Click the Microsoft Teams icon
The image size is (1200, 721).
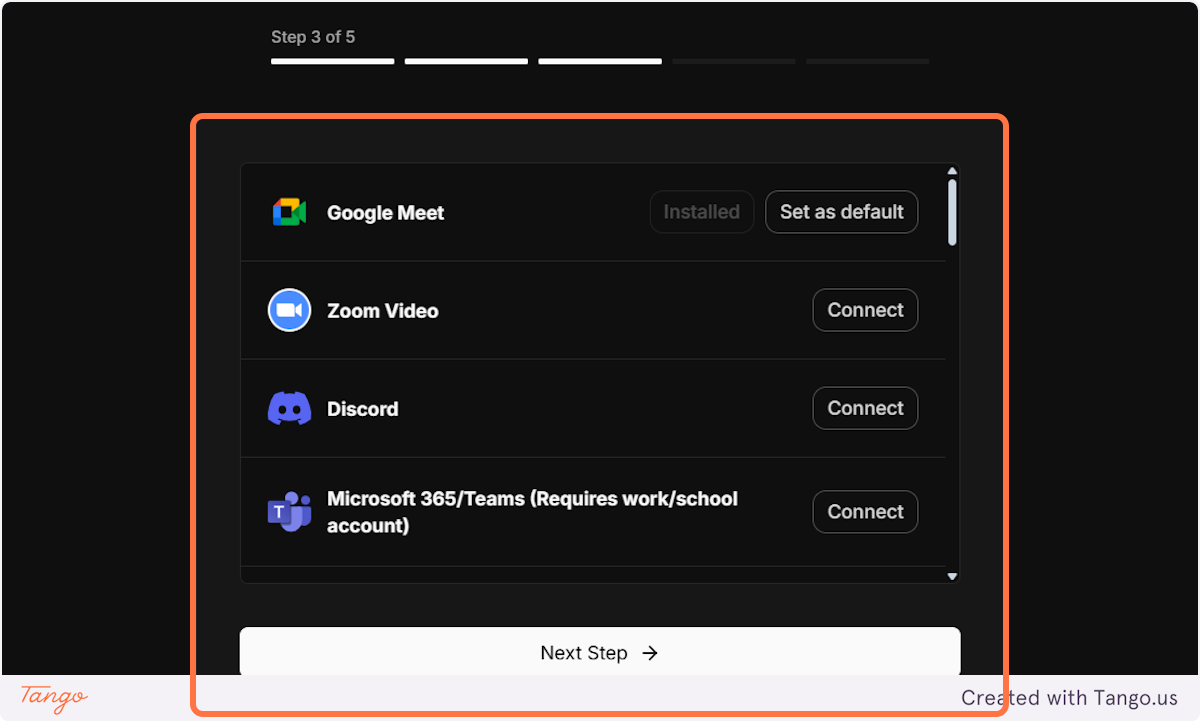[x=289, y=511]
